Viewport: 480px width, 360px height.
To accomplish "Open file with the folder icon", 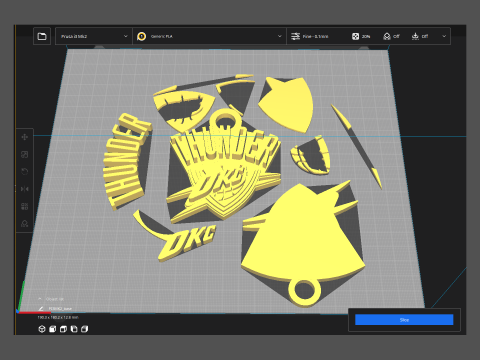I will [x=42, y=36].
